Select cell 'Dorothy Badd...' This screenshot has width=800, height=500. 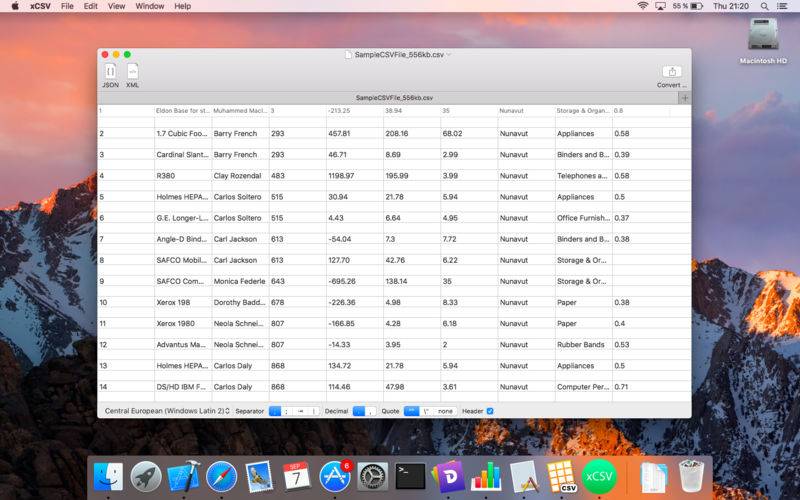(239, 302)
